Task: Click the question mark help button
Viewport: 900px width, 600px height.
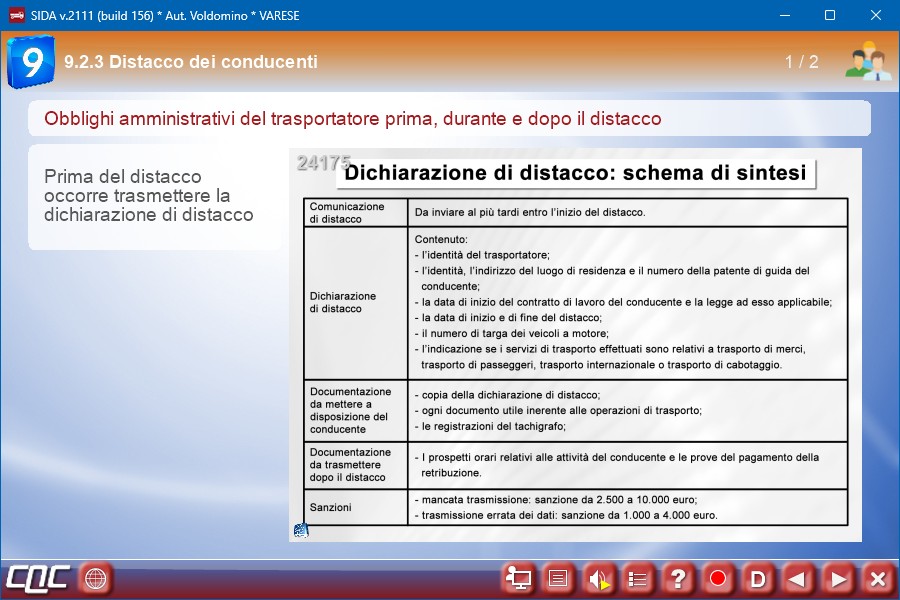Action: 678,578
